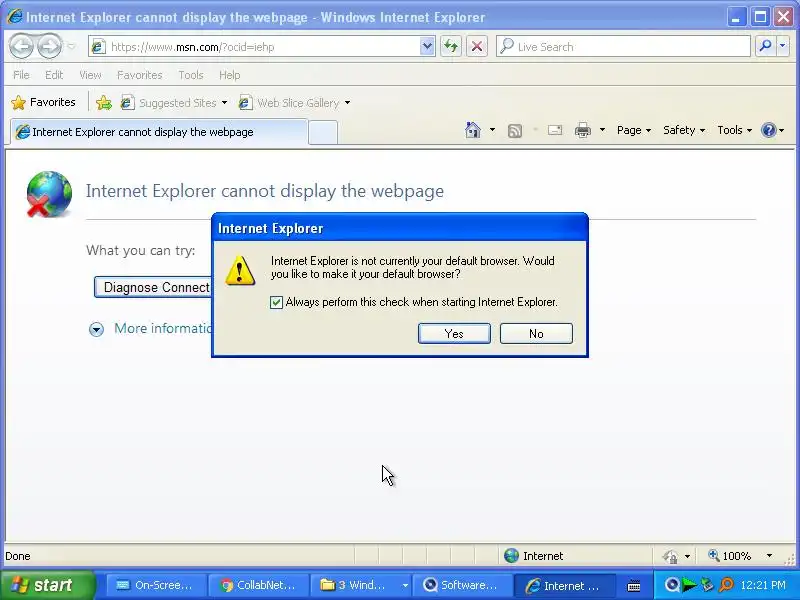Open search provider options dropdown arrow
Screen dimensions: 800x600
click(x=783, y=46)
